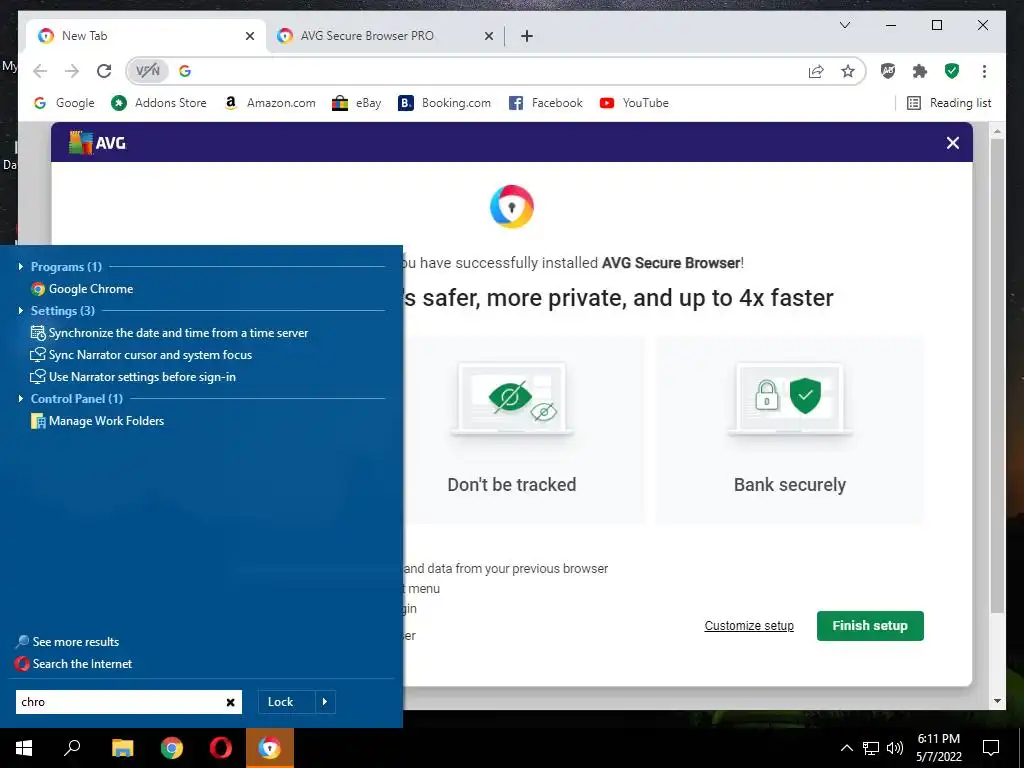This screenshot has height=768, width=1024.
Task: Switch to AVG Secure Browser PRO tab
Action: pos(384,36)
